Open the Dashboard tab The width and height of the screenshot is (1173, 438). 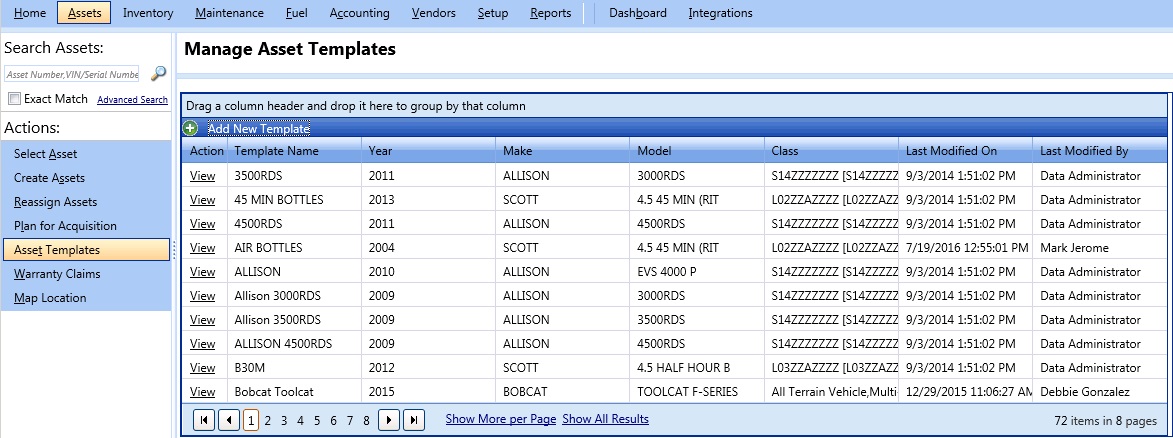tap(637, 13)
